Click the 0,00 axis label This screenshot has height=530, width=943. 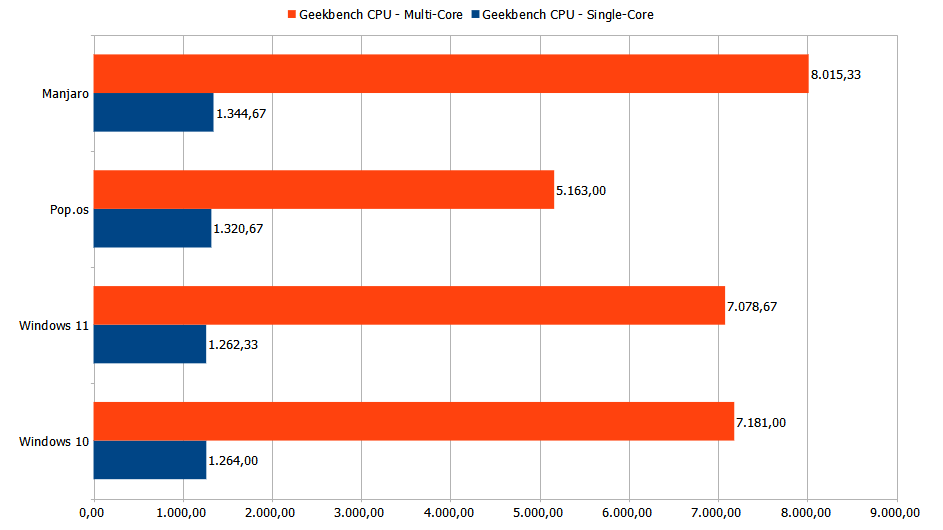(x=91, y=513)
